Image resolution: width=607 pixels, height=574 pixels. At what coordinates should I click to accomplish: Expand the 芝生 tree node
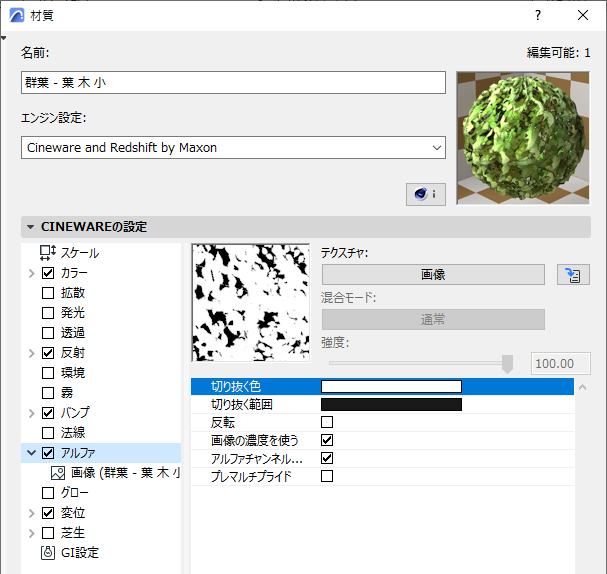[x=31, y=533]
